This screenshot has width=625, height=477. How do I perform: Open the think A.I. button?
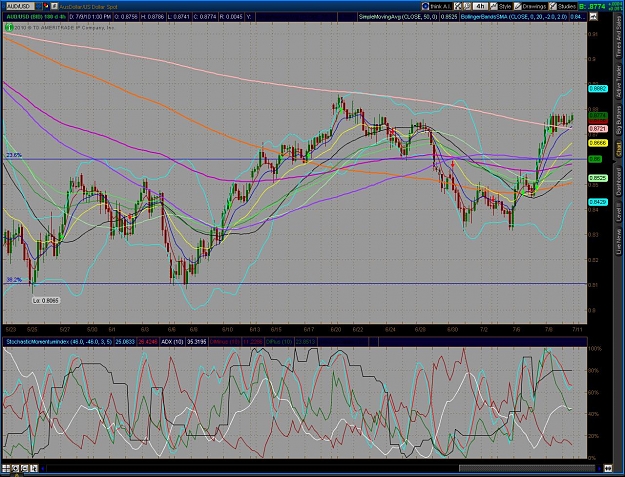[436, 6]
